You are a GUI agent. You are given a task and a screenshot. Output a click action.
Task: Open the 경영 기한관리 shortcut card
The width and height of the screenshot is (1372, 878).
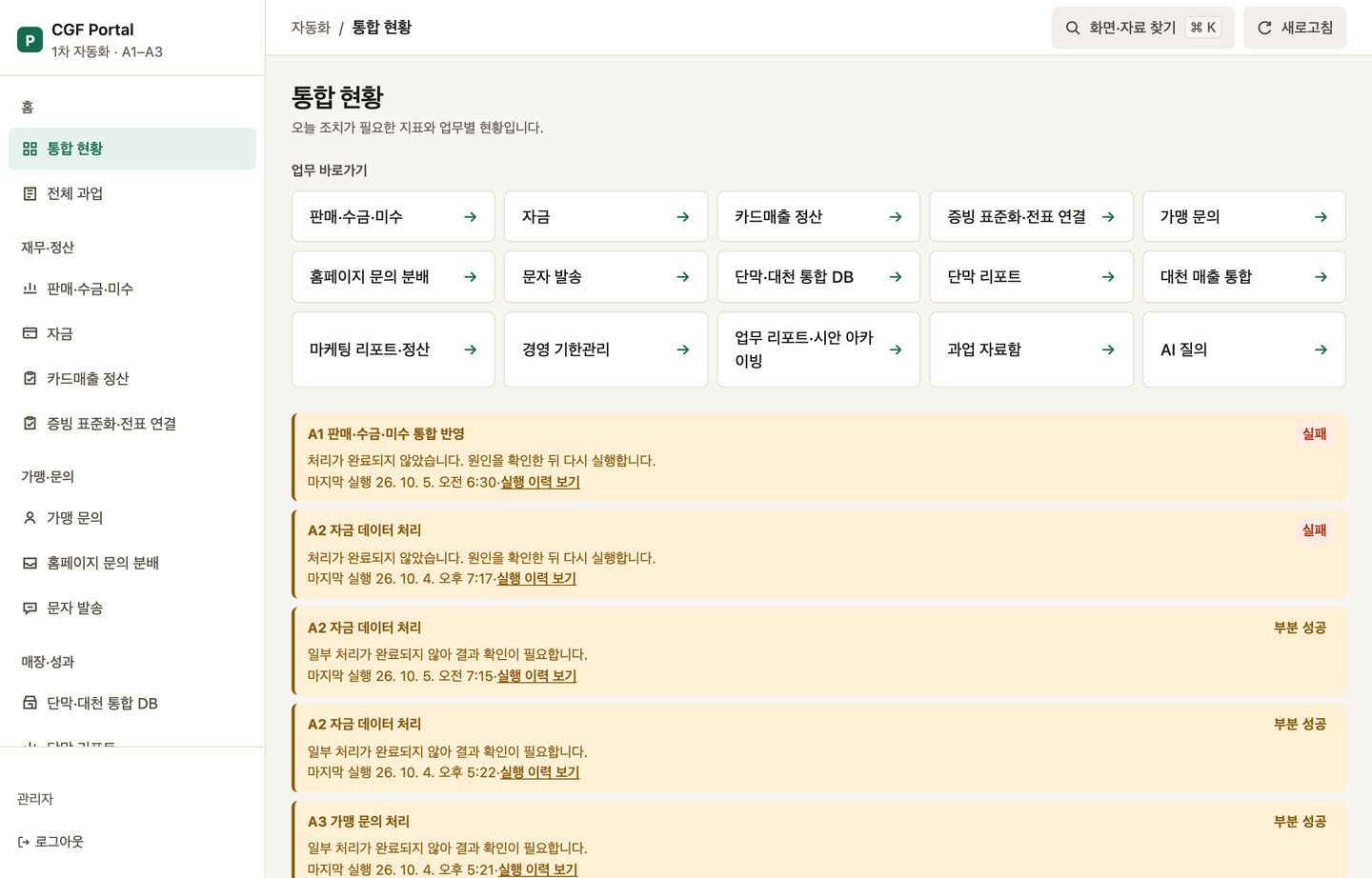[606, 349]
